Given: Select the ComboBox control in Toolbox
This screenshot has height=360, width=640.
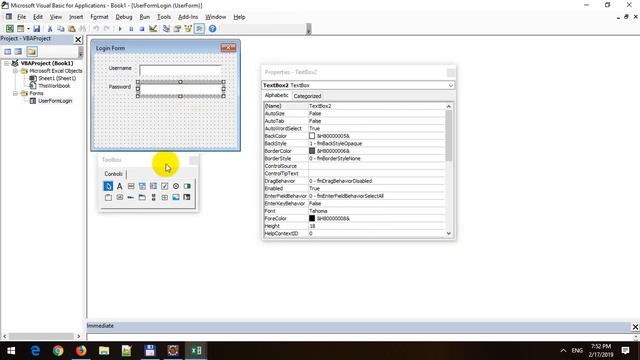Looking at the screenshot, I should coord(142,186).
